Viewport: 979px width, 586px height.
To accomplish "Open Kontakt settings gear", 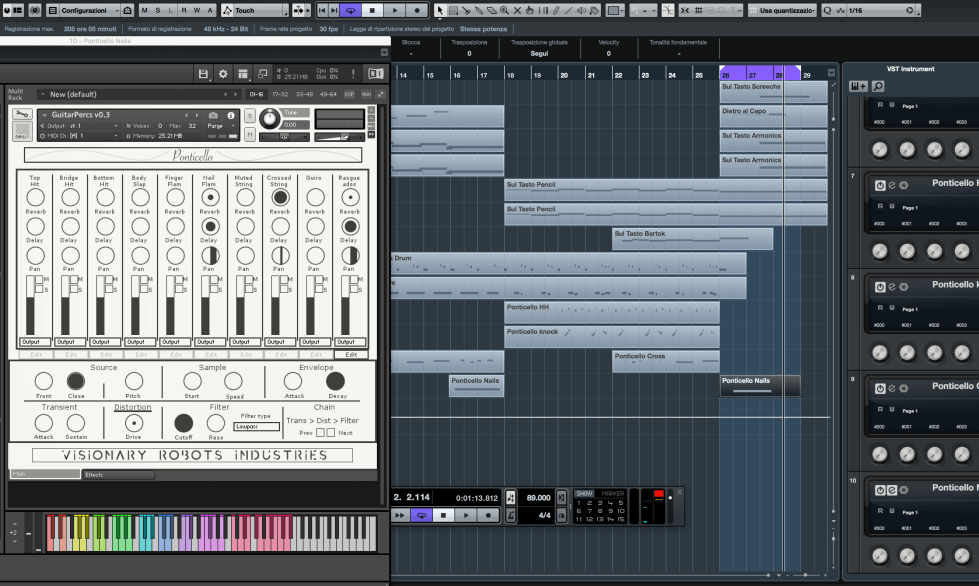I will point(223,73).
